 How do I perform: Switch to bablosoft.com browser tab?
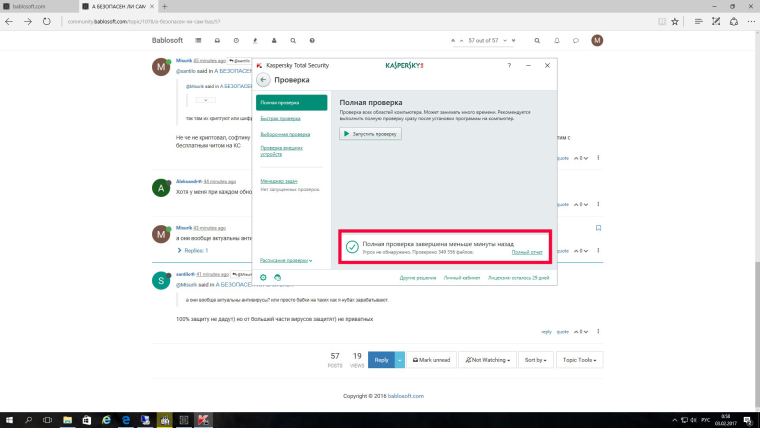[39, 6]
